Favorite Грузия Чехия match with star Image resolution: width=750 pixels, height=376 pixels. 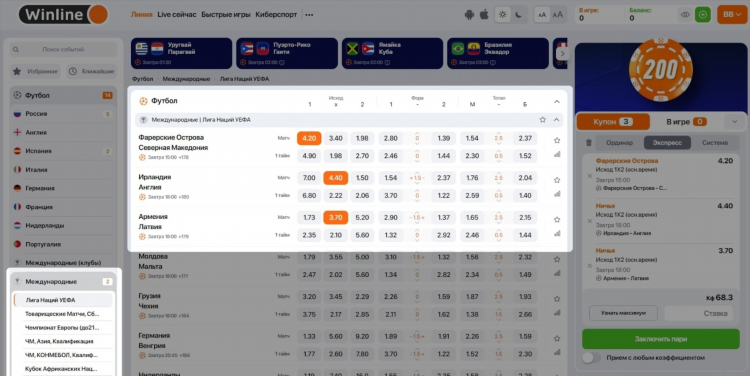(x=557, y=299)
